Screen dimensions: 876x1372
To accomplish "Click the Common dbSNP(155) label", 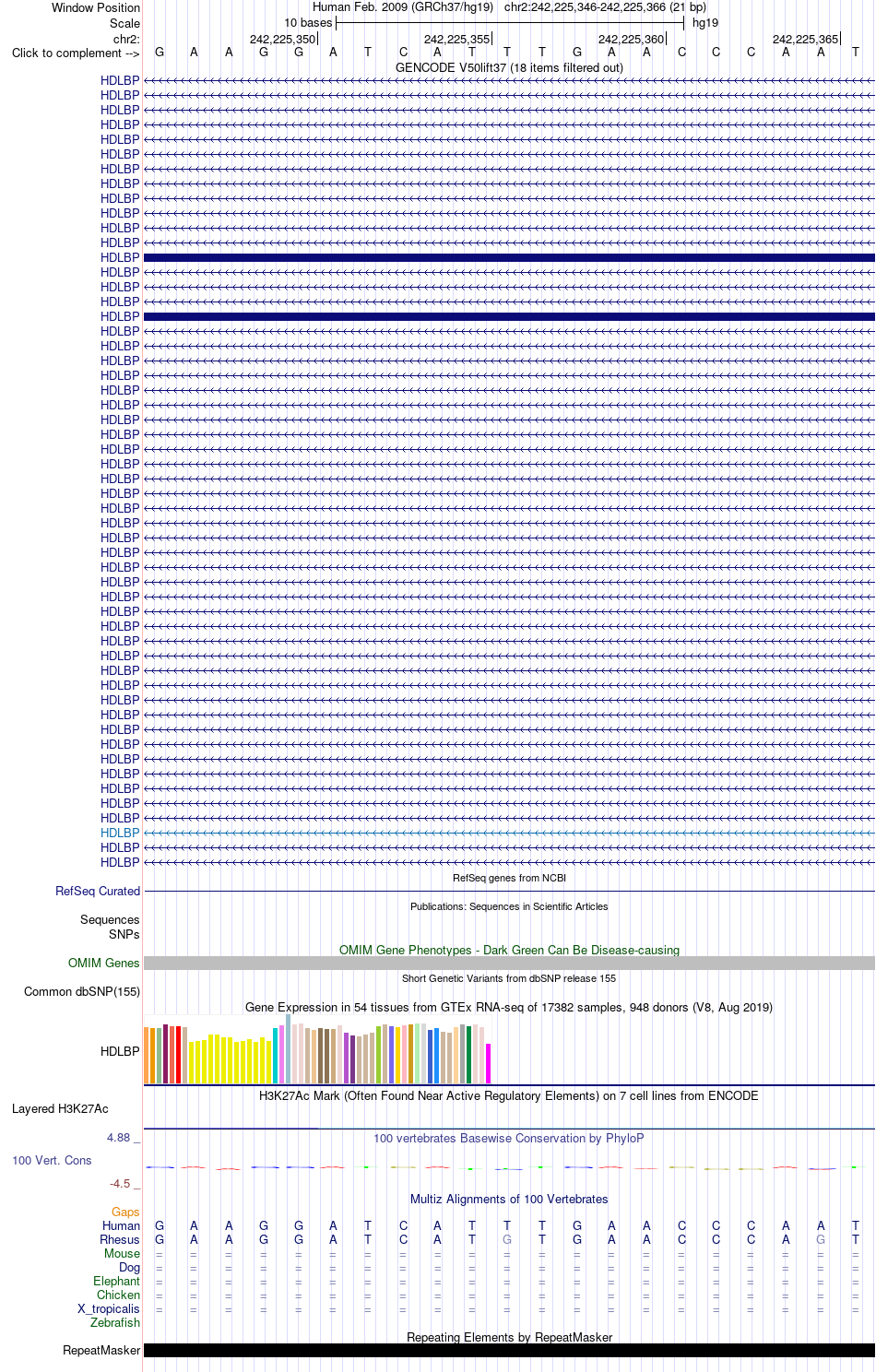I will tap(82, 991).
